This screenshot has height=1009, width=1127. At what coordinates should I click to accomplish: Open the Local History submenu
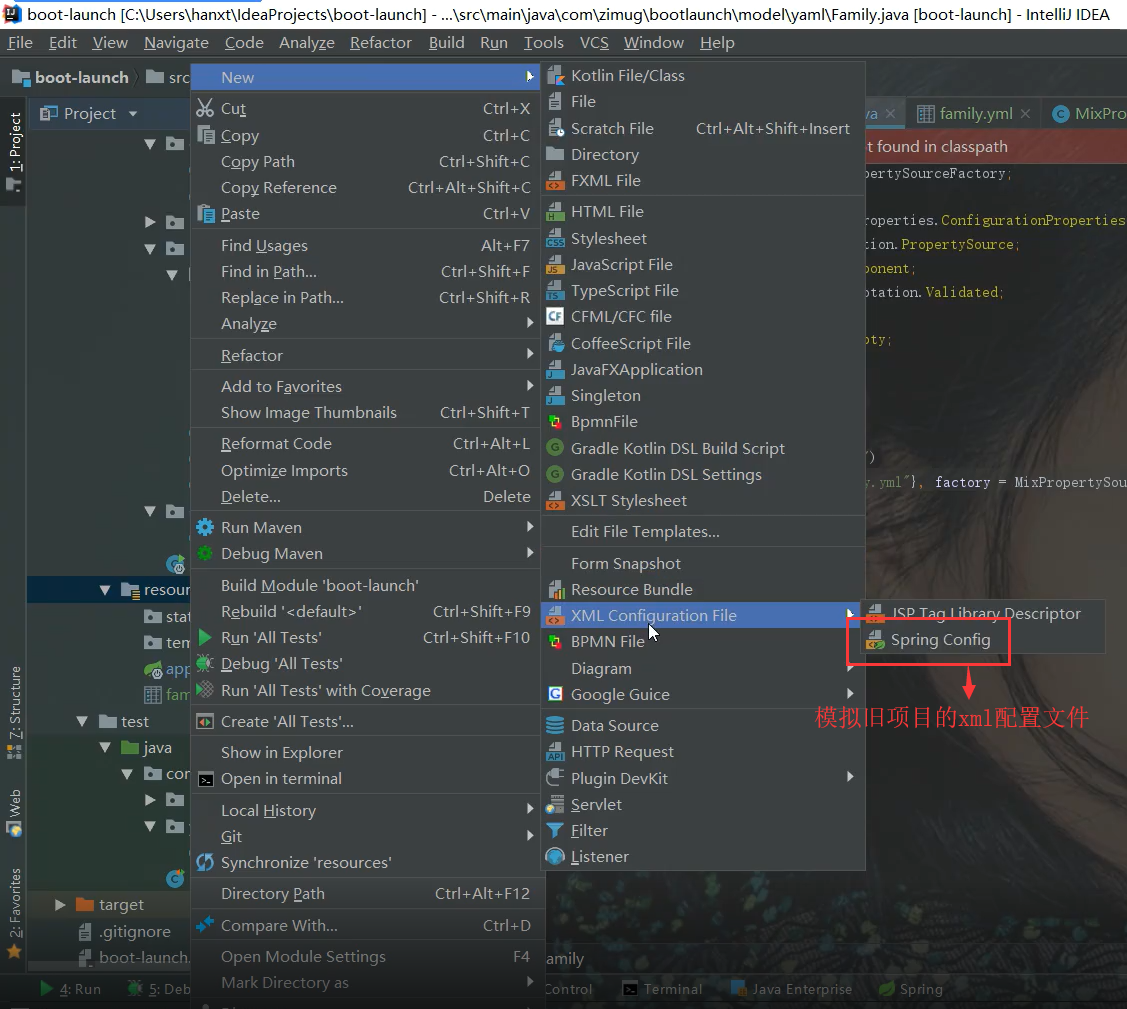(367, 811)
